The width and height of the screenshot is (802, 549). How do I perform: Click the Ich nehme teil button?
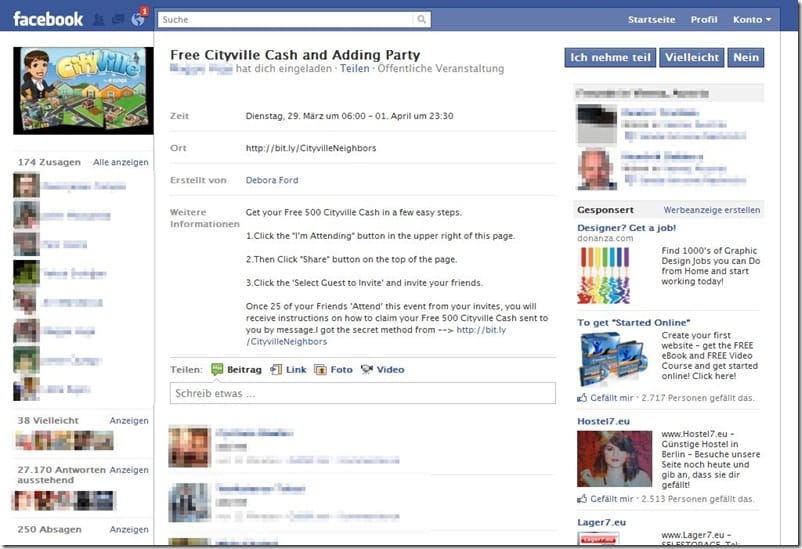610,57
